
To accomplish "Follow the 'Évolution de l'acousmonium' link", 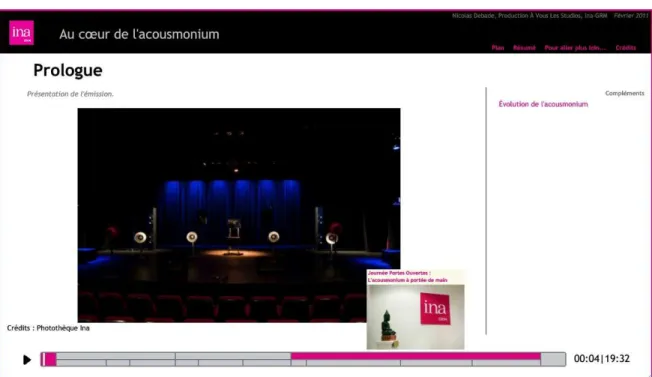I will tap(543, 104).
